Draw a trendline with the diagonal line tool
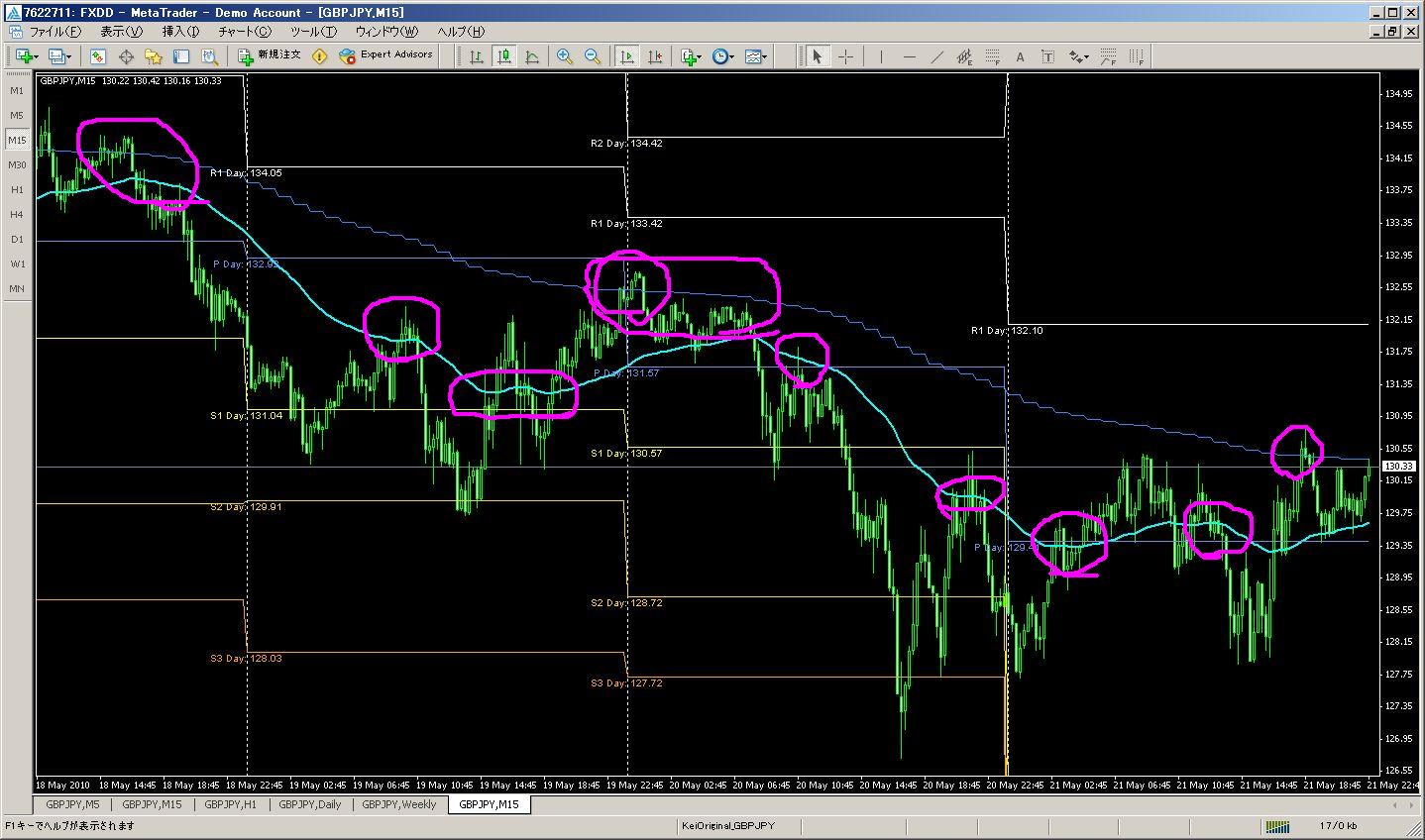Viewport: 1425px width, 840px height. click(x=936, y=56)
